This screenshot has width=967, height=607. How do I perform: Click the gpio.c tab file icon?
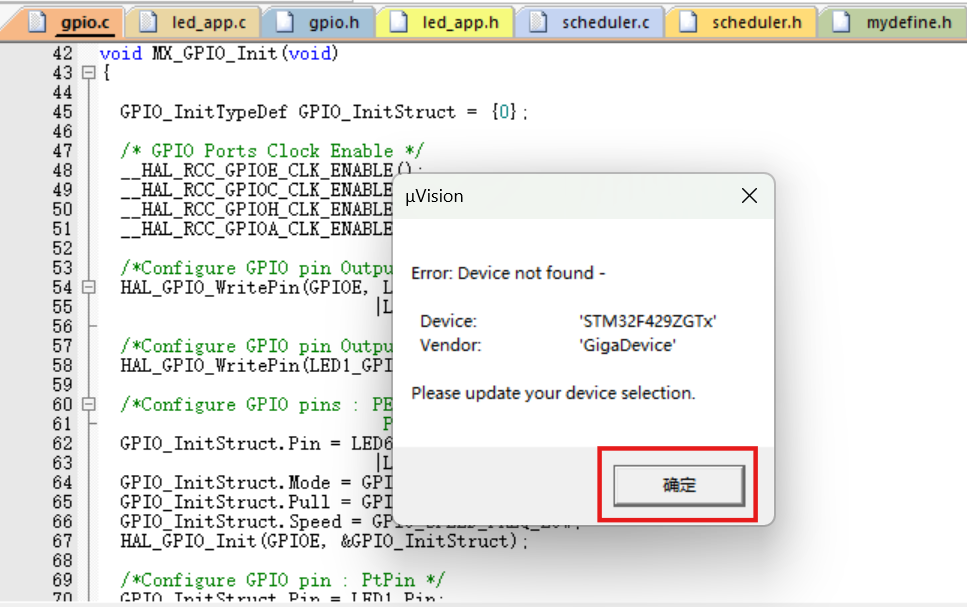pyautogui.click(x=37, y=22)
